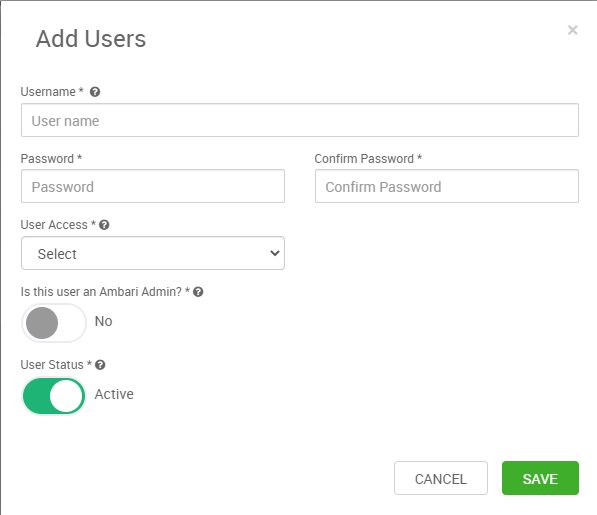The height and width of the screenshot is (515, 597).
Task: Click the Cancel button
Action: point(441,478)
